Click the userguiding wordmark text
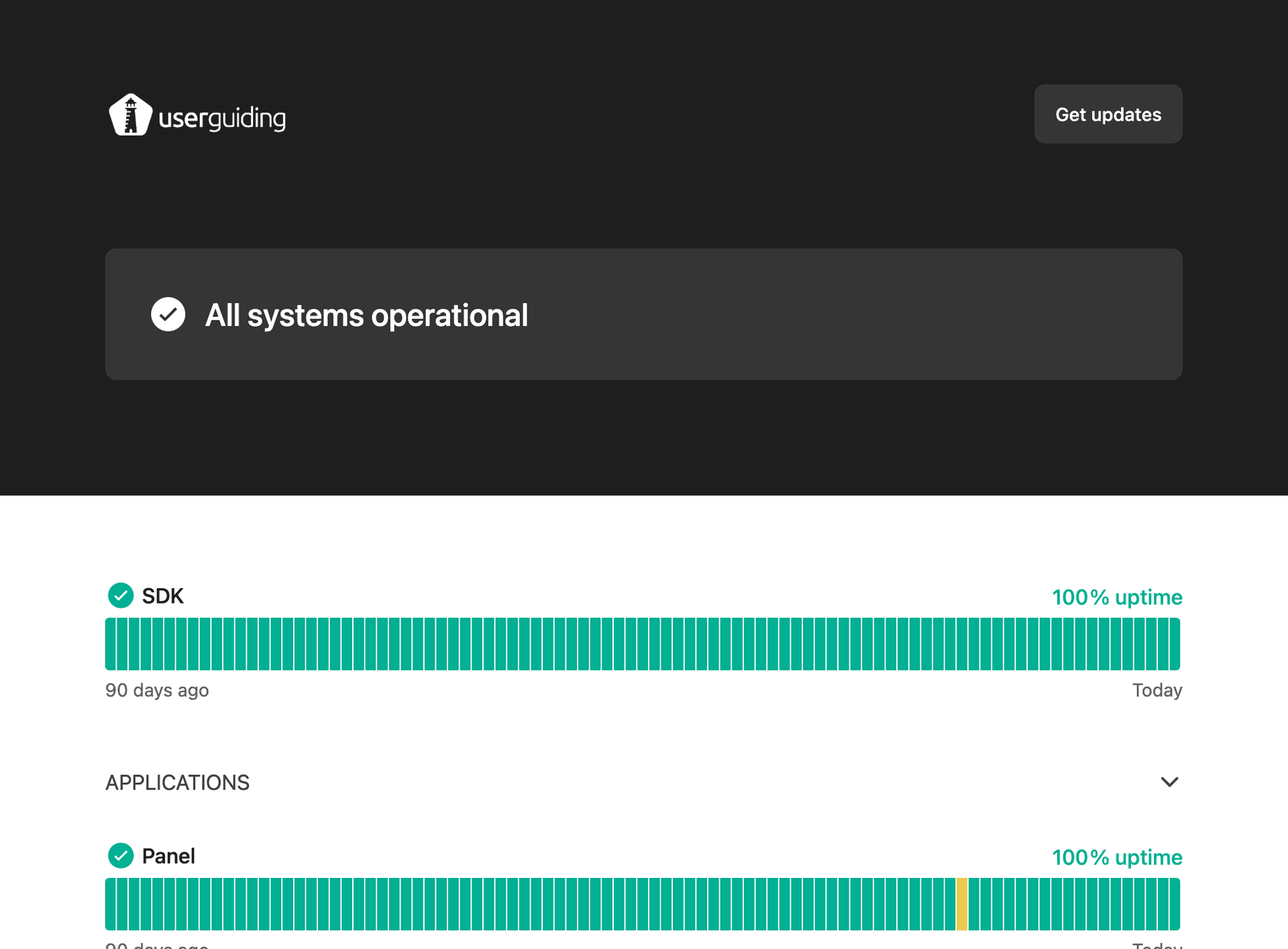Viewport: 1288px width, 949px height. [222, 119]
